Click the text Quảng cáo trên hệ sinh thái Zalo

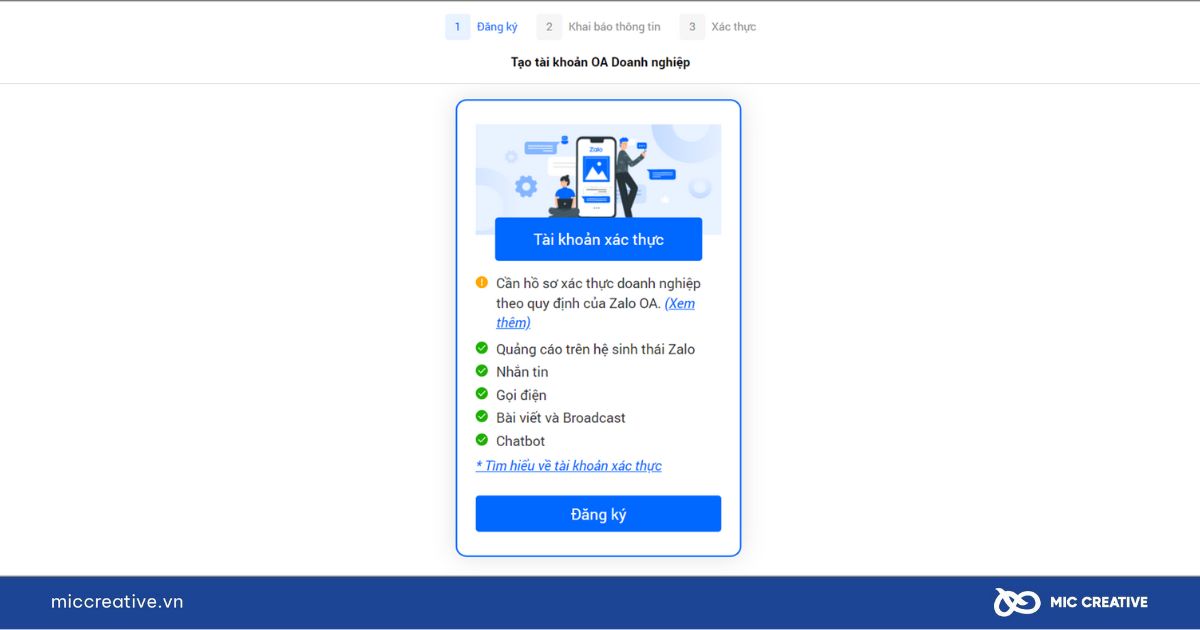coord(595,349)
